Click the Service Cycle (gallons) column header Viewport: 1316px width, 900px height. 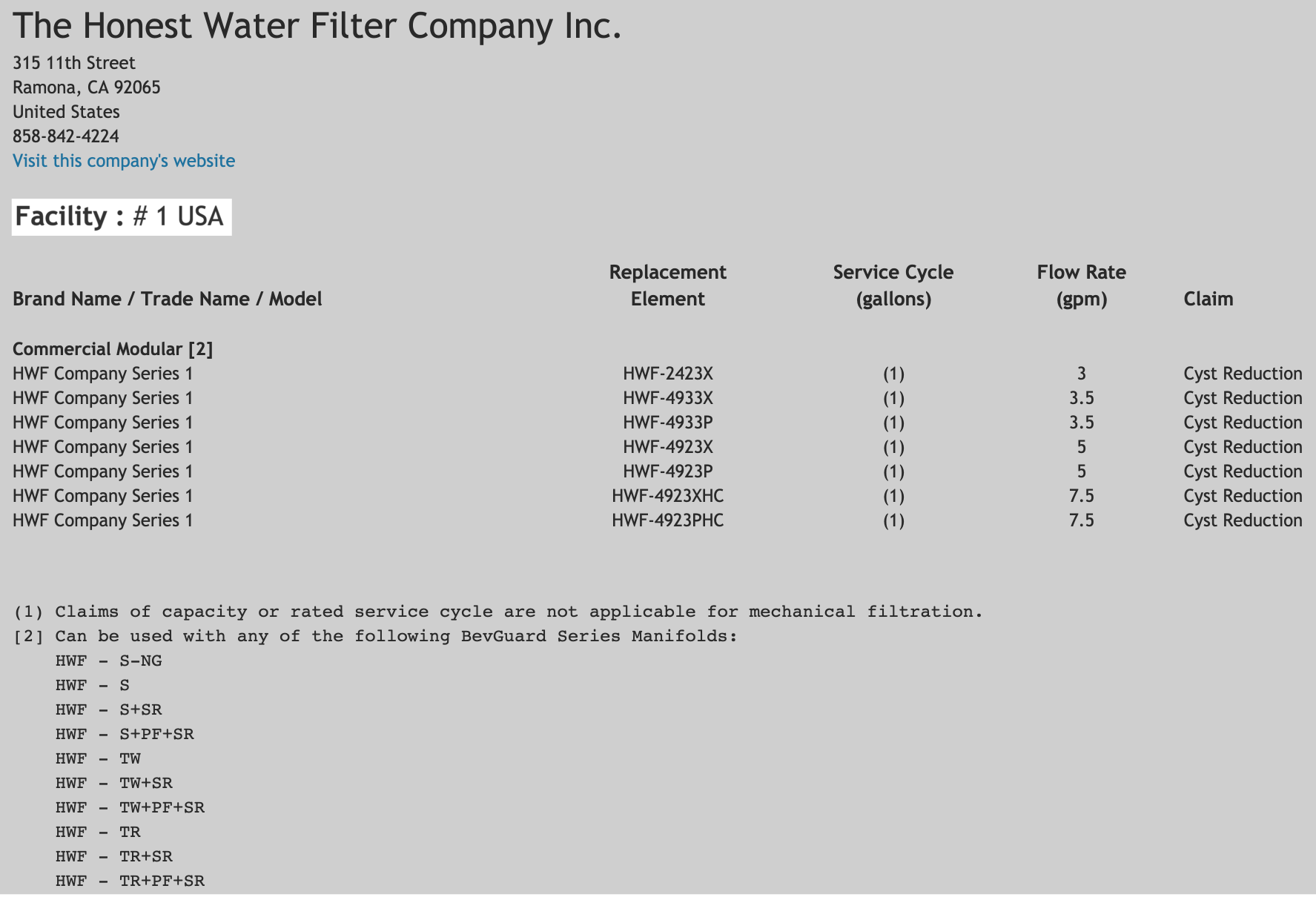(893, 285)
